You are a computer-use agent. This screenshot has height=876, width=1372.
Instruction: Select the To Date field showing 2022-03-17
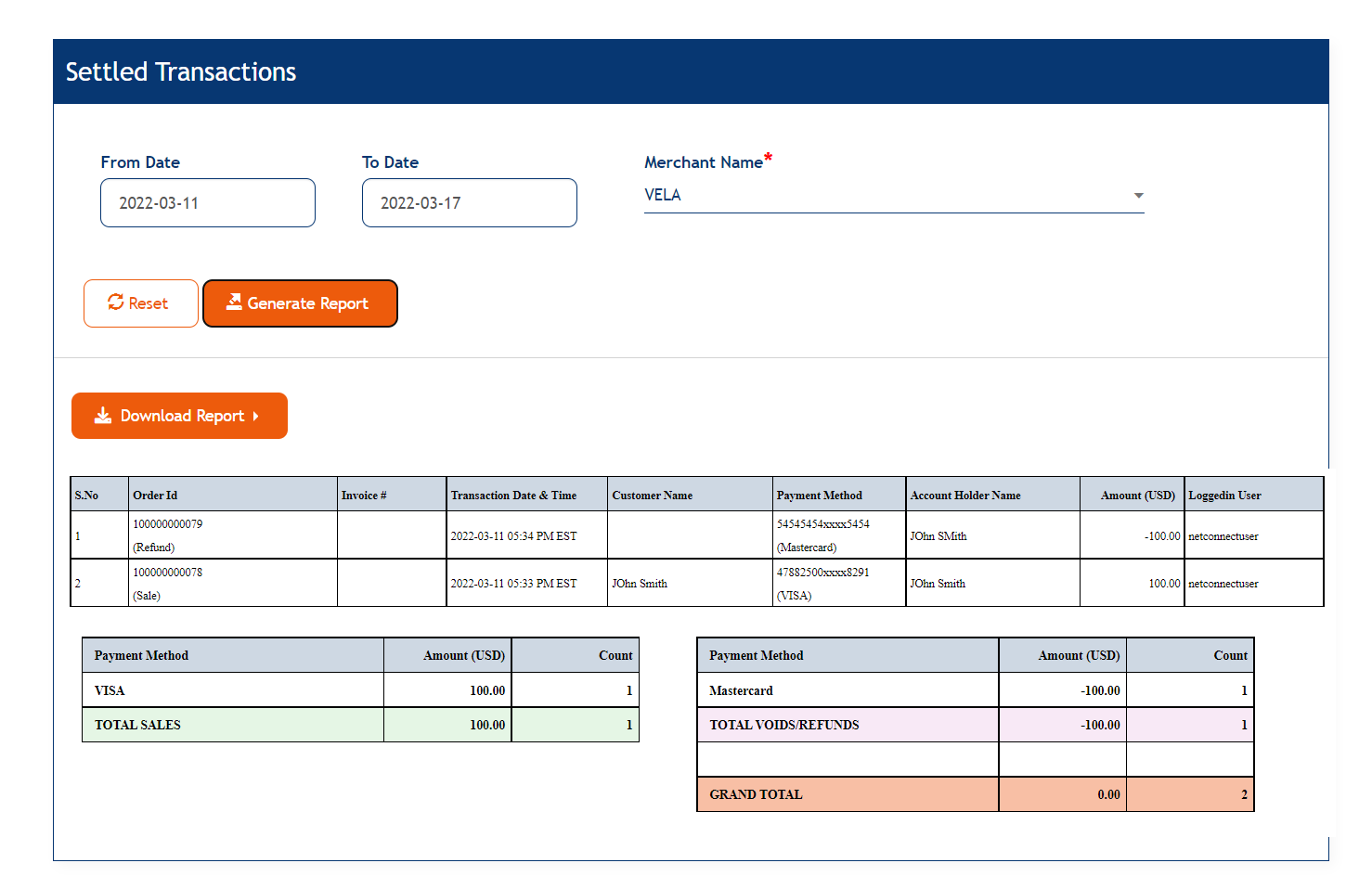(x=469, y=202)
